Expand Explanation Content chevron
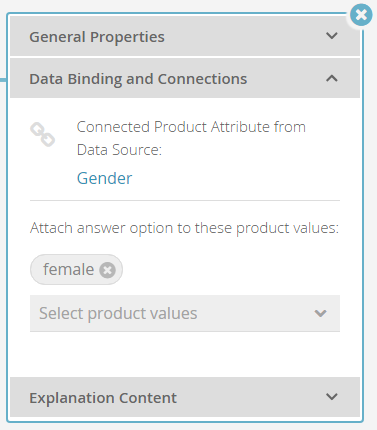Image resolution: width=377 pixels, height=430 pixels. point(332,397)
